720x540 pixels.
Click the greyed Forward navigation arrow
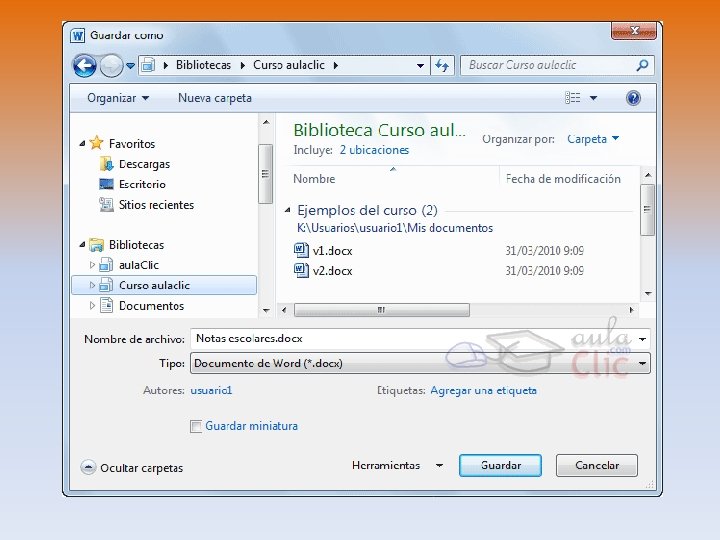tap(111, 66)
